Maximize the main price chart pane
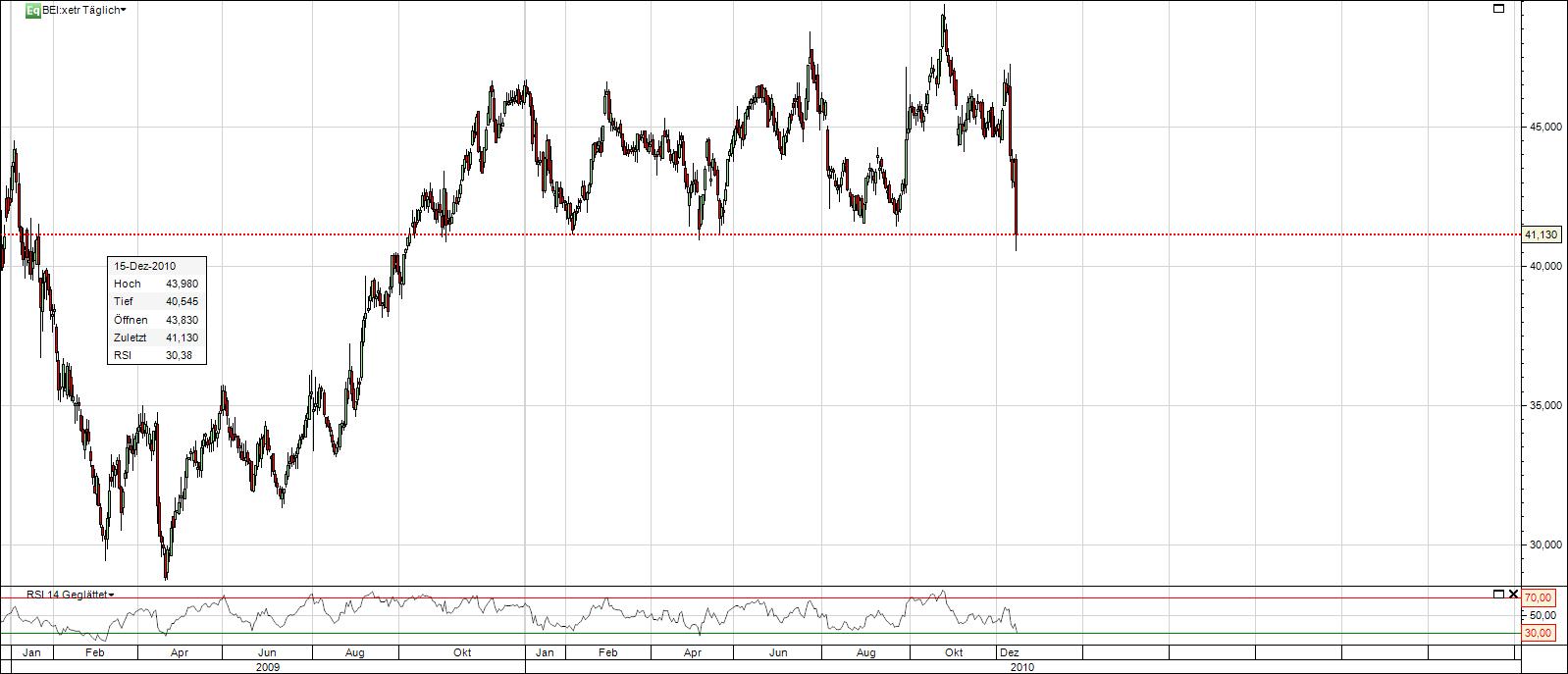The height and width of the screenshot is (674, 1568). click(1498, 9)
